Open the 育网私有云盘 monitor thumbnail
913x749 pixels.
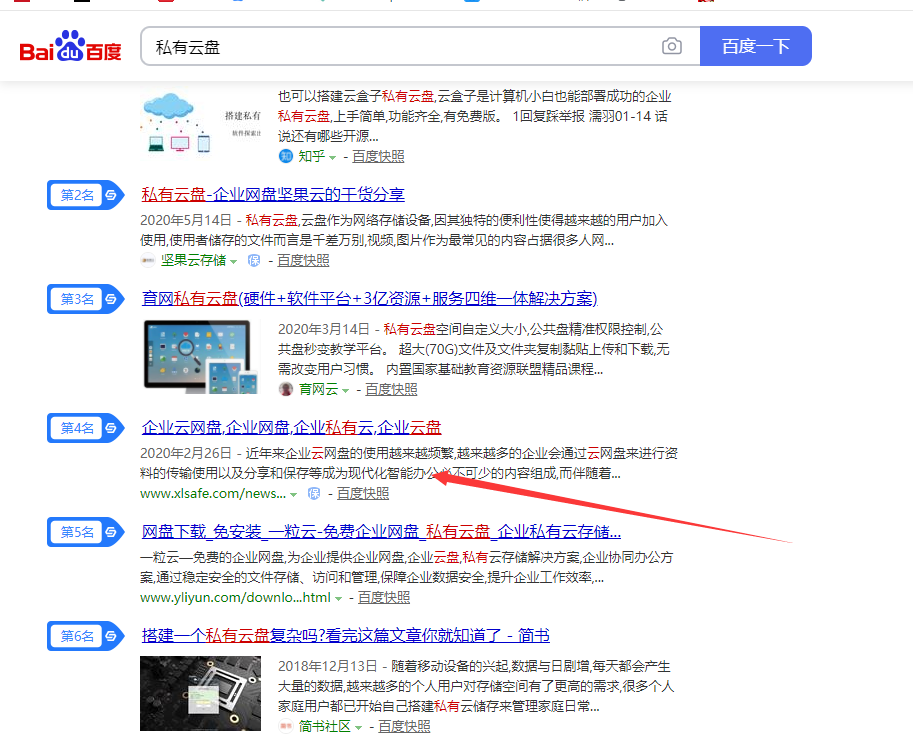pos(201,356)
